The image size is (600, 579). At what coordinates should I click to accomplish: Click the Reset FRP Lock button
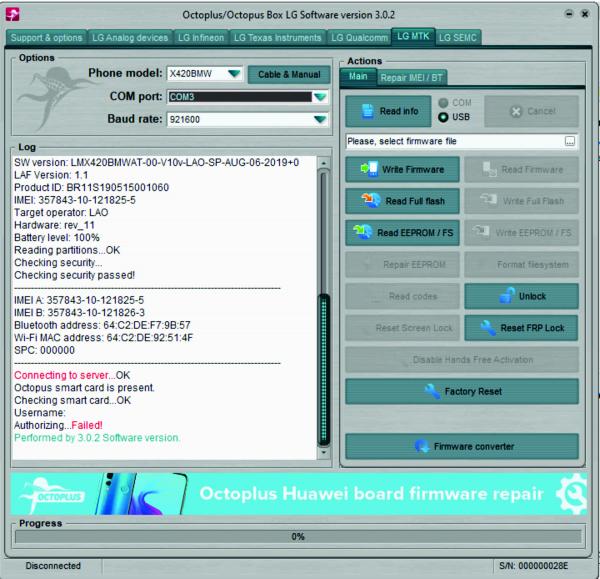coord(521,328)
